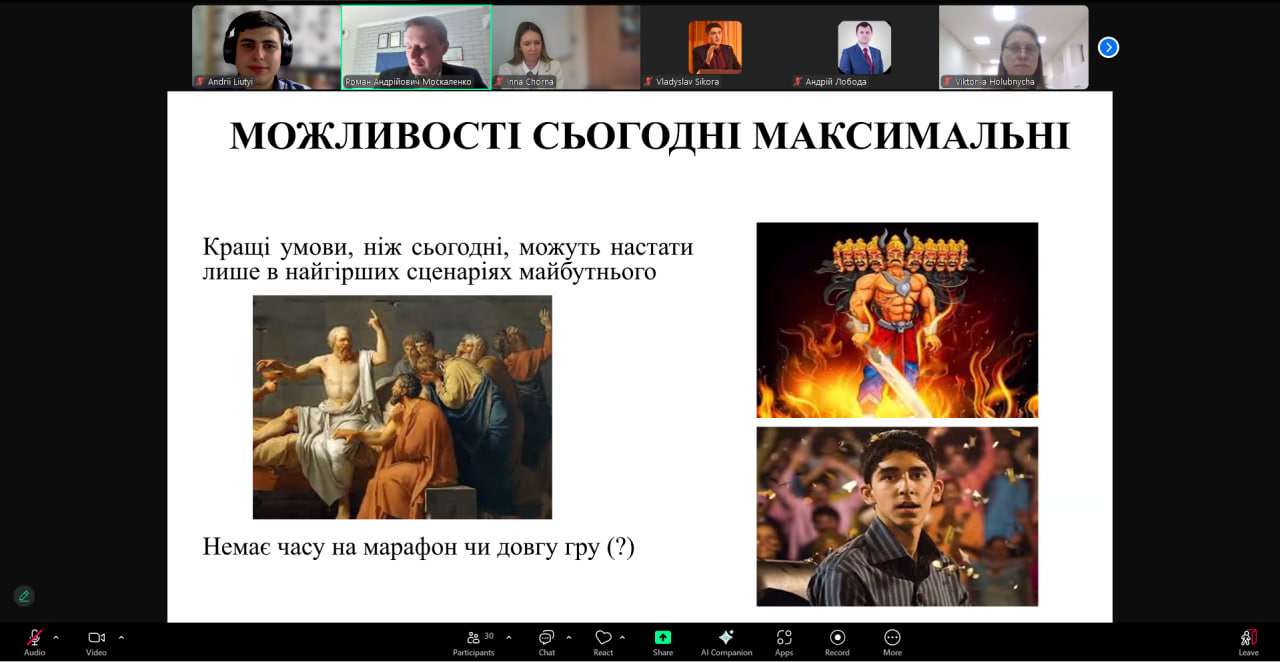Open the More options menu
This screenshot has height=662, width=1280.
(892, 641)
